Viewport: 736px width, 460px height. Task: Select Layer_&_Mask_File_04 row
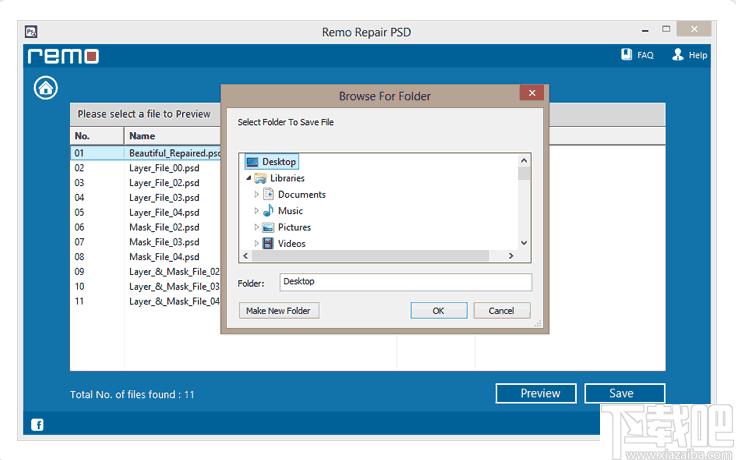pyautogui.click(x=146, y=301)
